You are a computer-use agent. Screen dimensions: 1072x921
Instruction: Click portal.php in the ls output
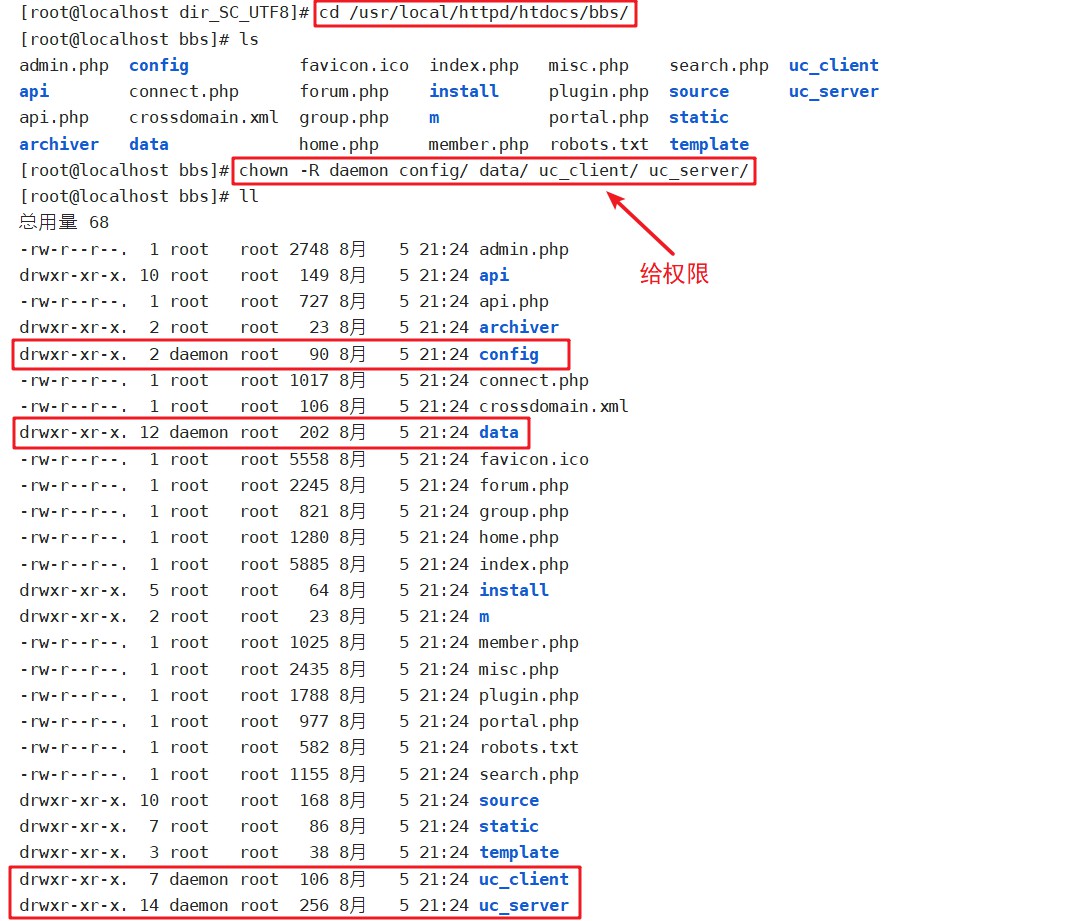(x=598, y=118)
